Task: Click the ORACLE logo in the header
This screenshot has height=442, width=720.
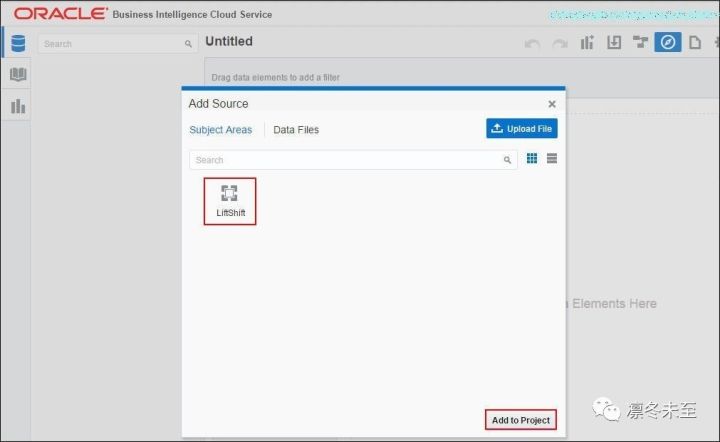Action: (61, 14)
